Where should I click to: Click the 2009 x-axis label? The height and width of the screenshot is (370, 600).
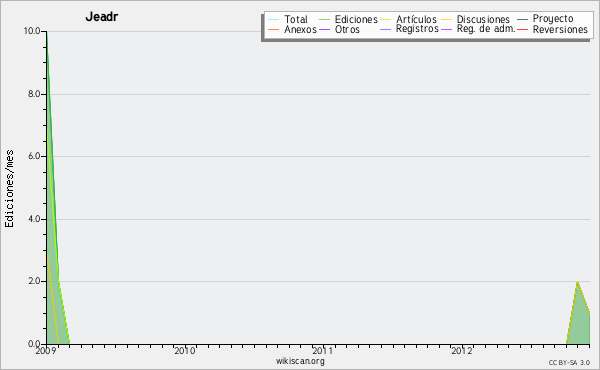(46, 350)
